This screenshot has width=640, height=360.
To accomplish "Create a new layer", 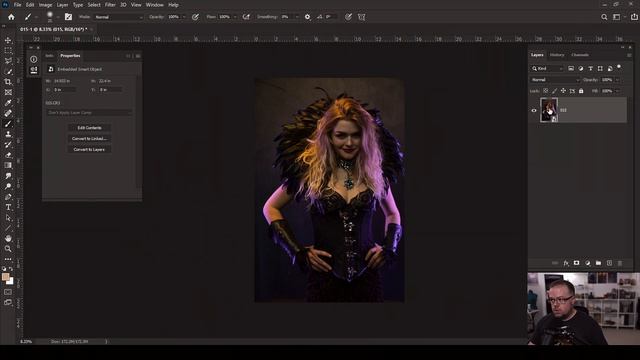I will point(609,263).
